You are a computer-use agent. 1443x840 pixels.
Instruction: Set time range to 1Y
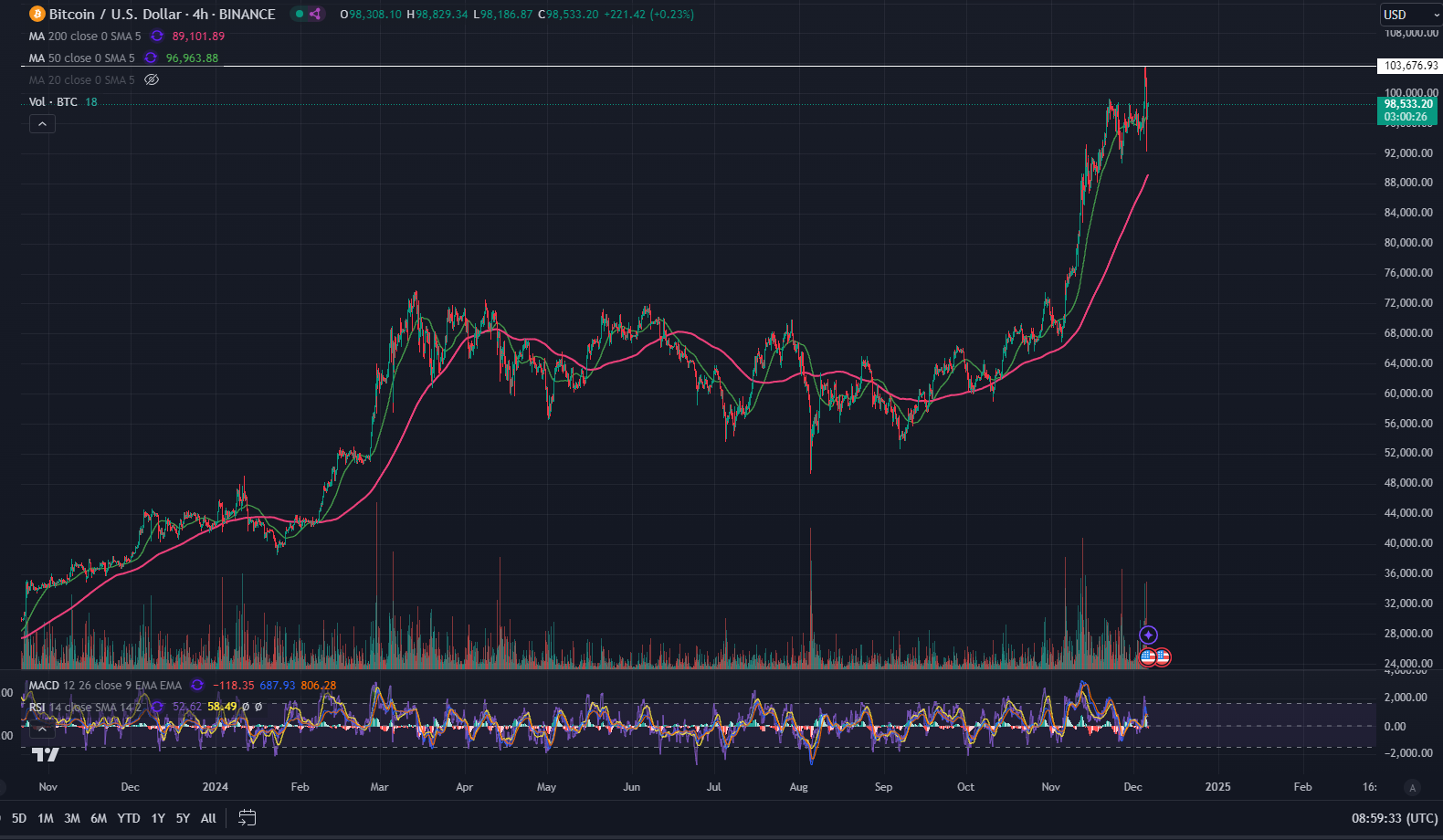point(158,818)
